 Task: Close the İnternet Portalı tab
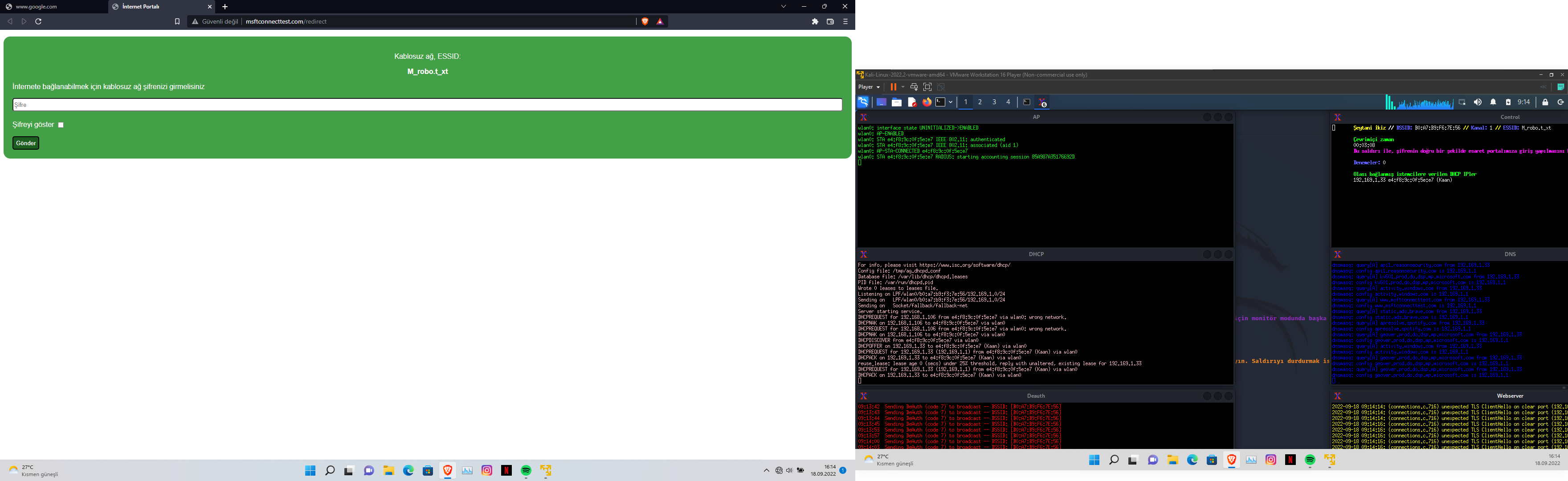click(x=210, y=7)
